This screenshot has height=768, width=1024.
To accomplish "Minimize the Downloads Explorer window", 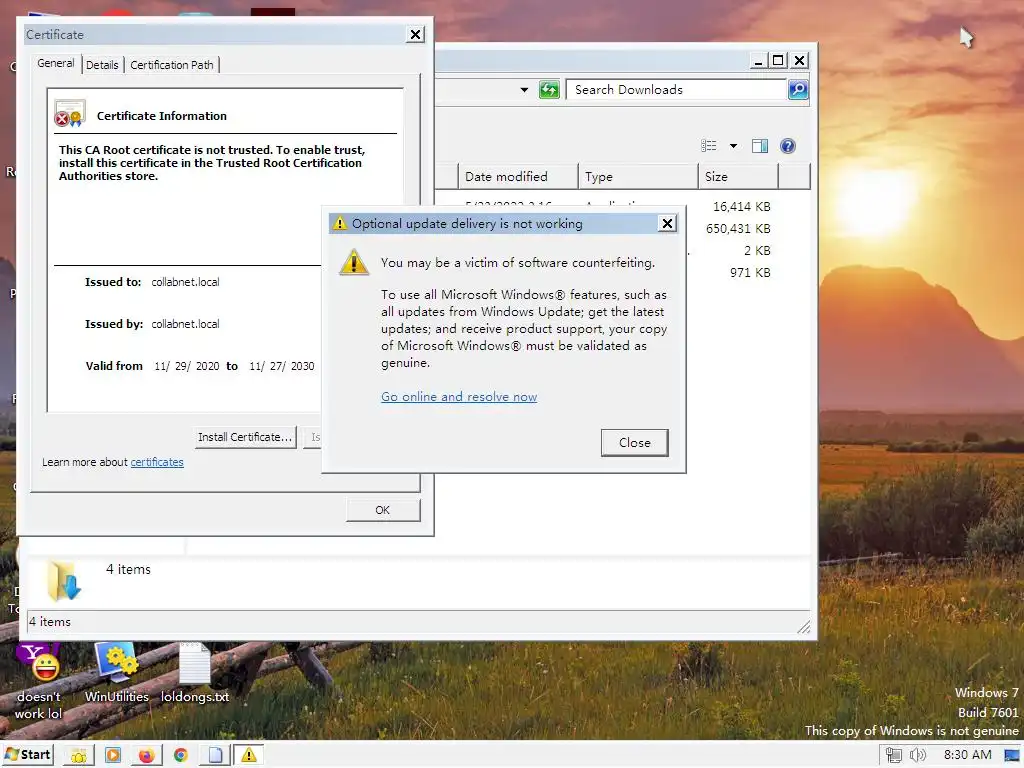I will coord(758,61).
